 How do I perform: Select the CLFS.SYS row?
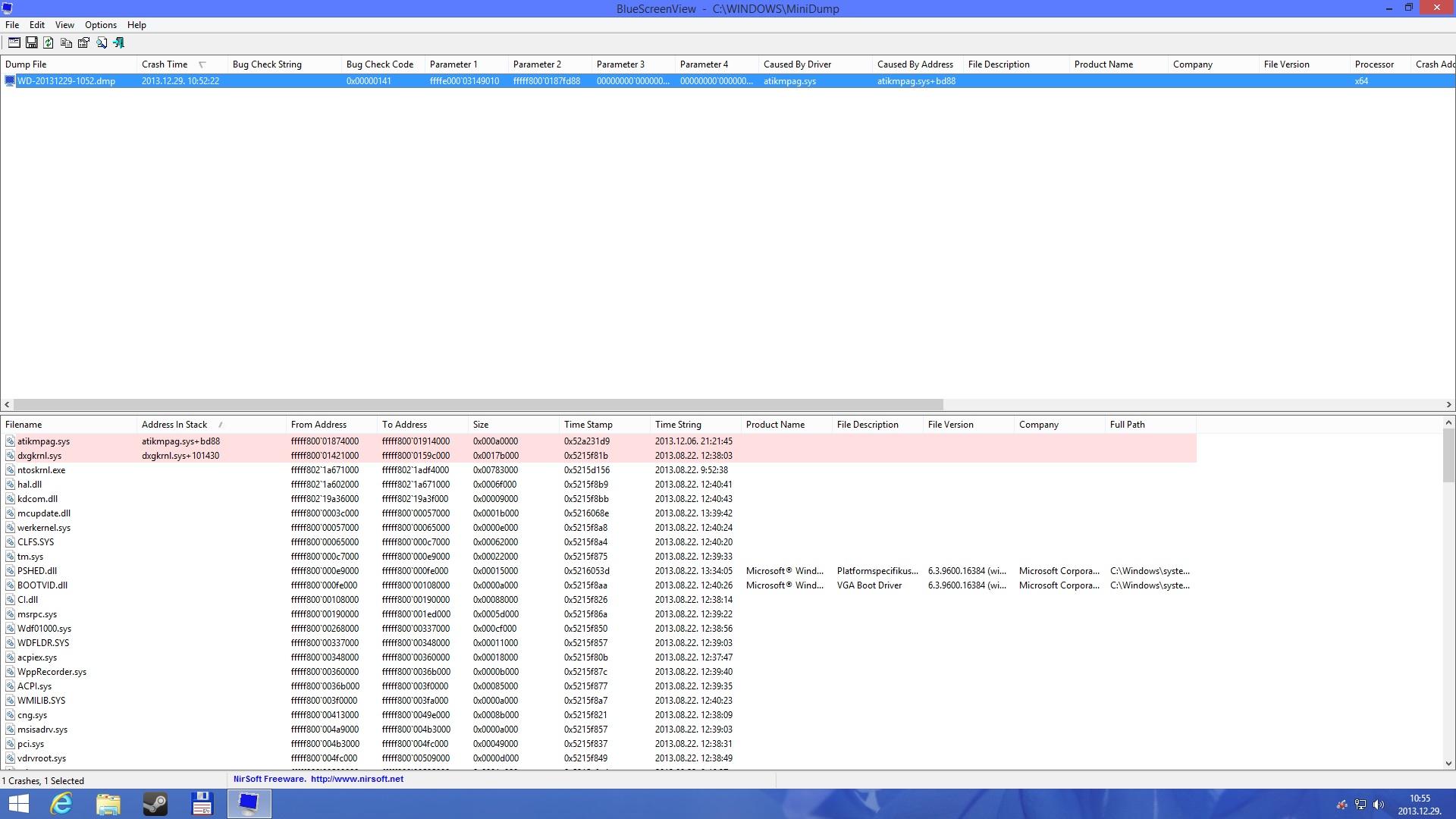(x=598, y=542)
